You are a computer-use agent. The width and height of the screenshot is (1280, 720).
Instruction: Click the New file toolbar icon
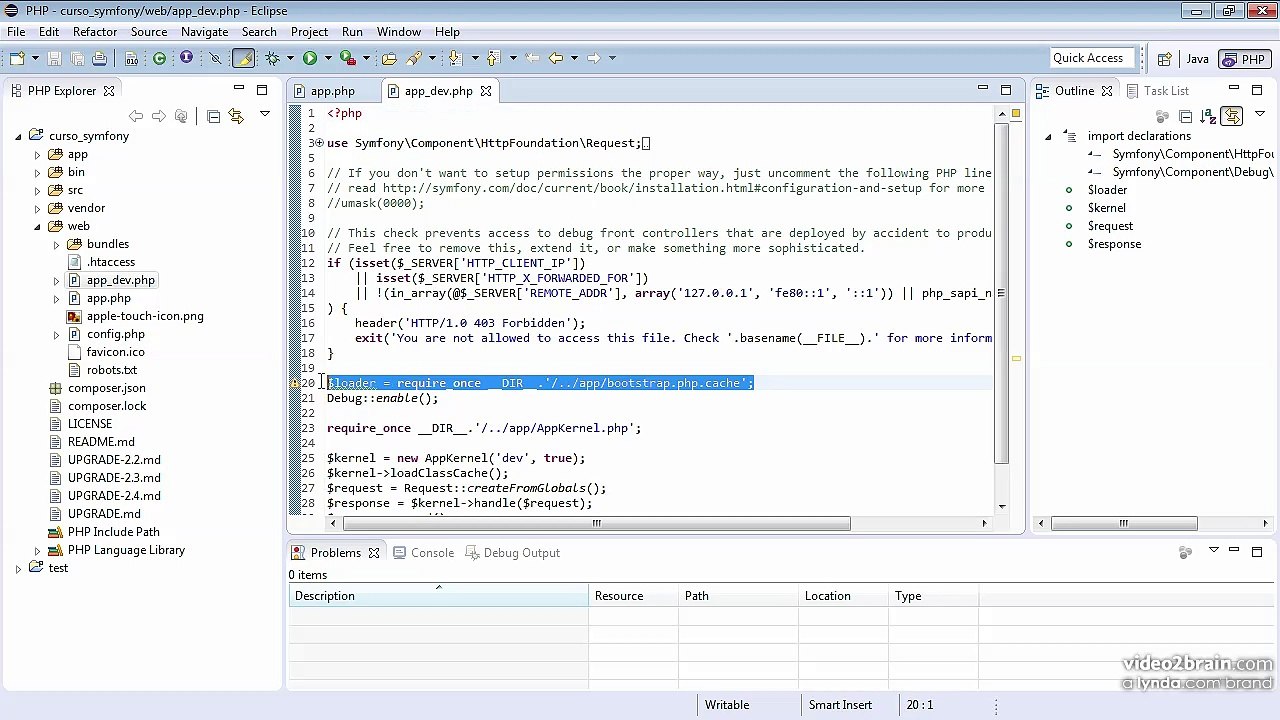(x=17, y=58)
